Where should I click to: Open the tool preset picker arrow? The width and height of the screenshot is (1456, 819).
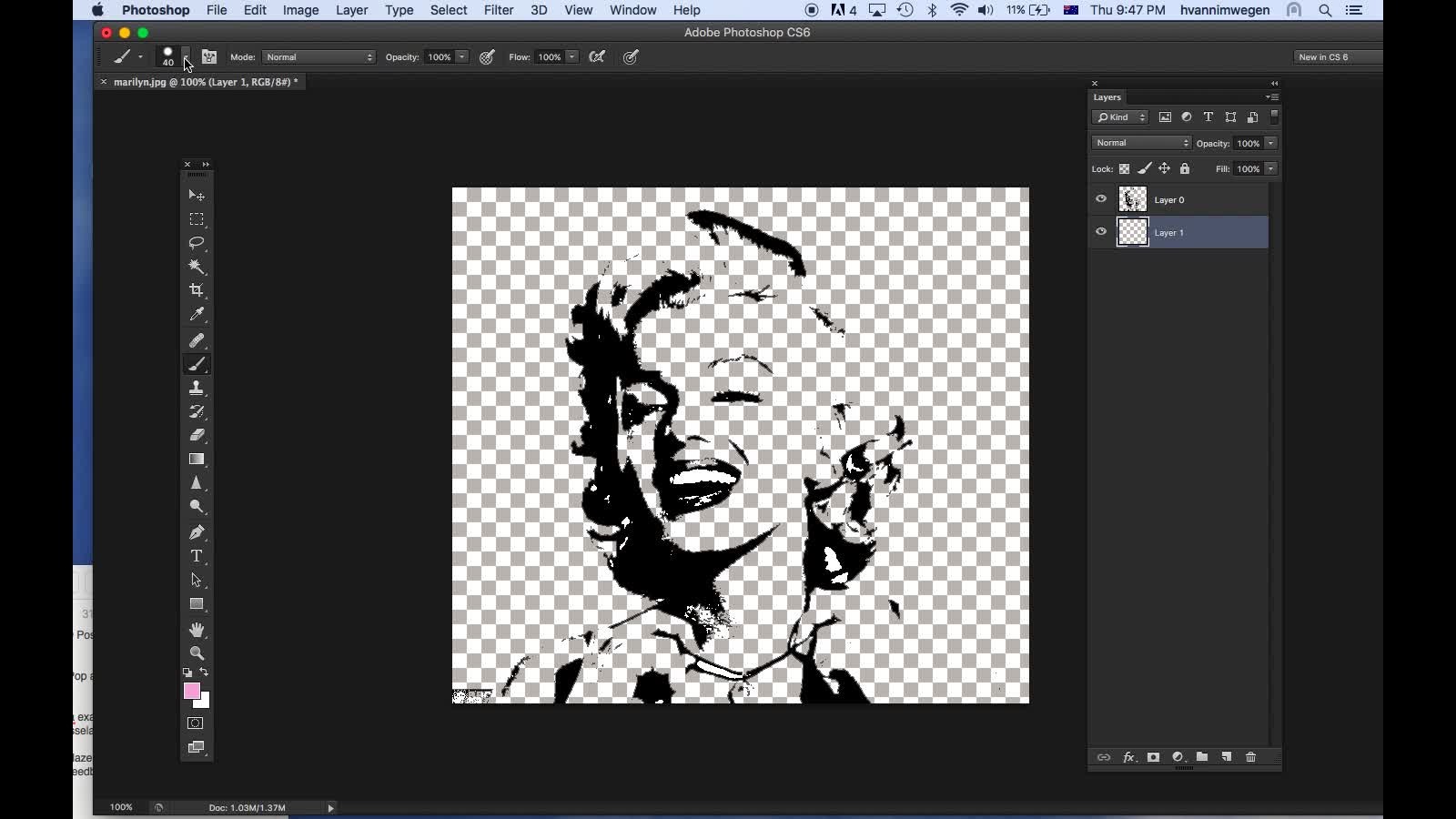click(x=140, y=57)
